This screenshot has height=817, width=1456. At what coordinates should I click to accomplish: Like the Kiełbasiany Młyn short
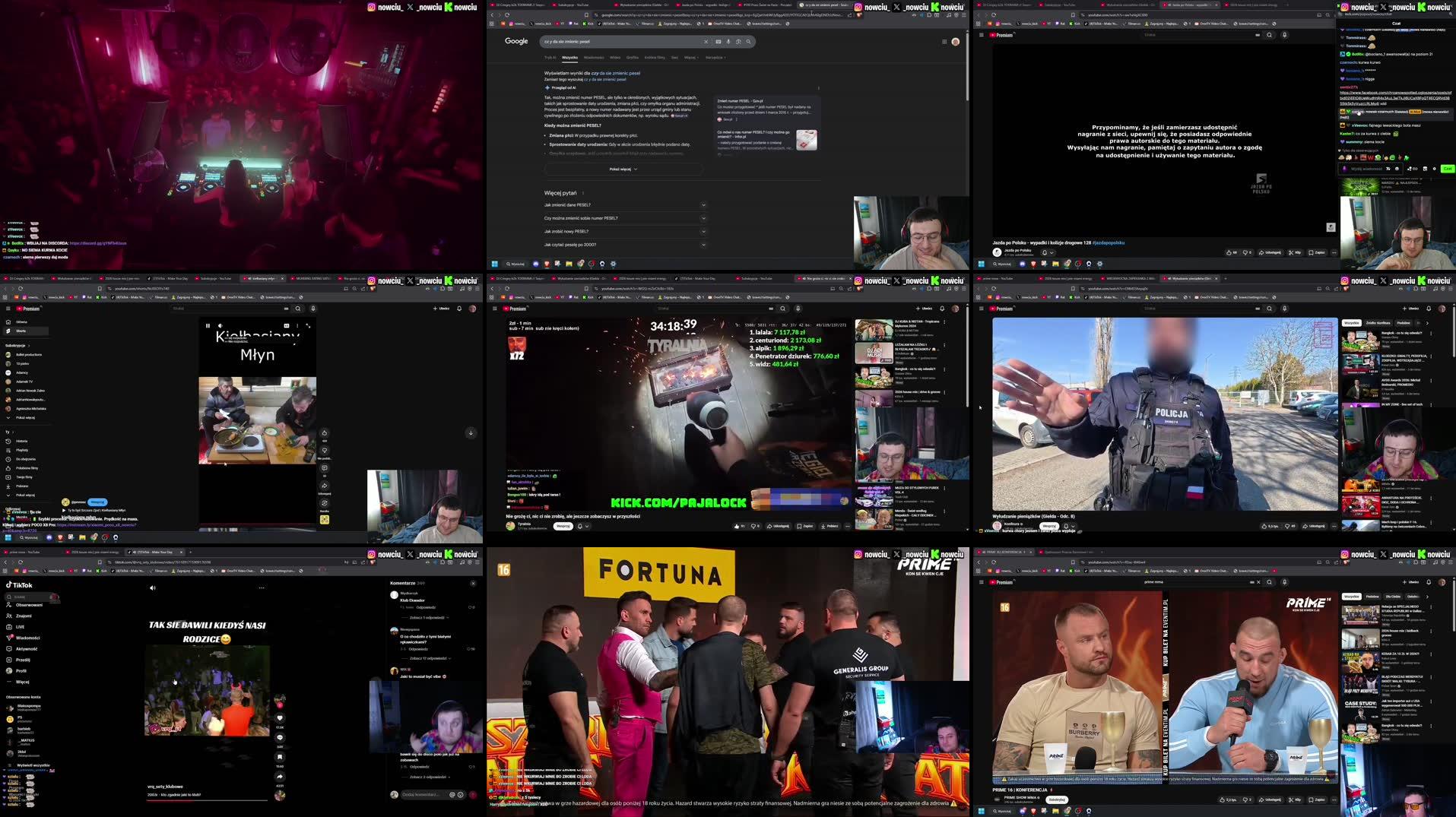tap(325, 433)
